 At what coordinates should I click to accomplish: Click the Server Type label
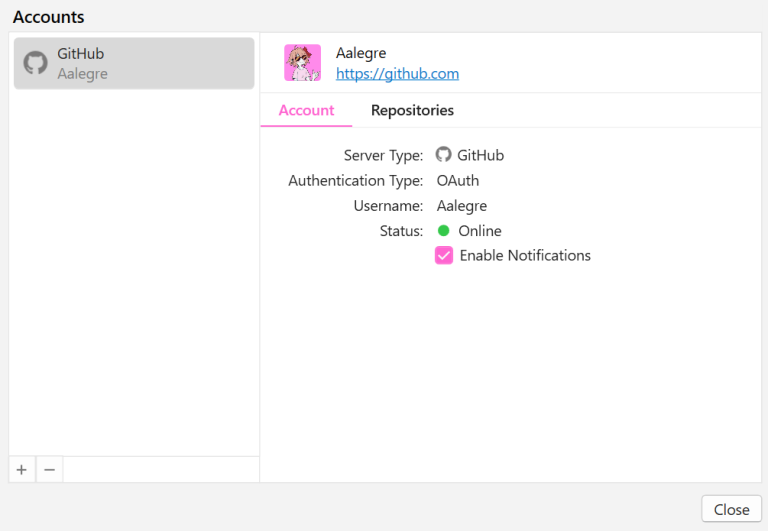383,155
